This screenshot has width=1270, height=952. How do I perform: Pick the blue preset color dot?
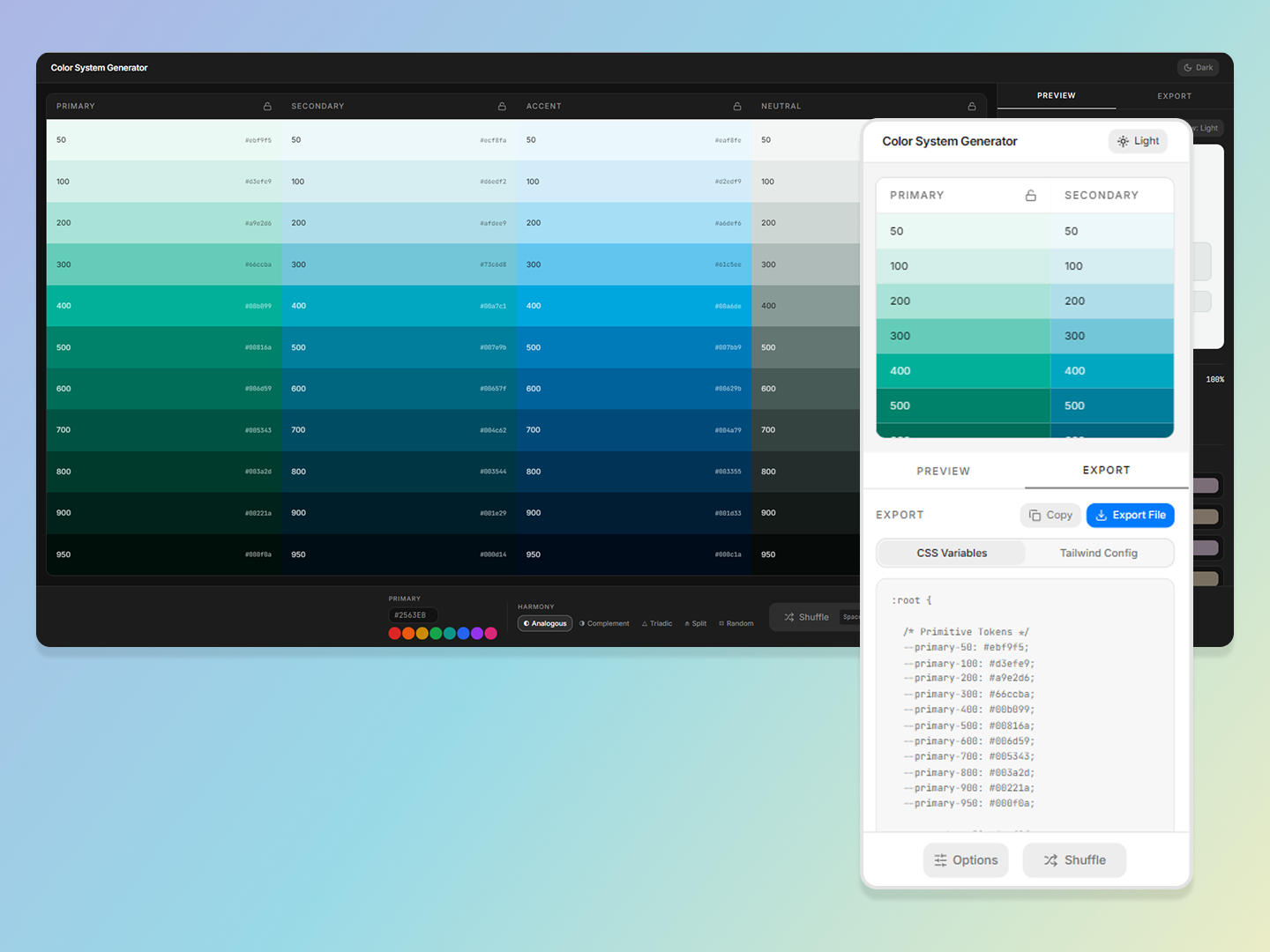click(463, 634)
